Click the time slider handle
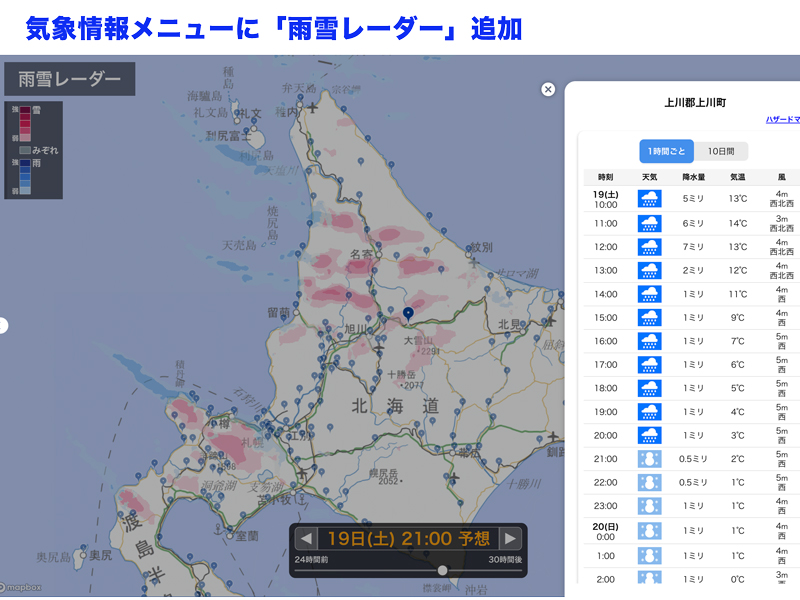Viewport: 800px width, 600px height. [x=443, y=570]
